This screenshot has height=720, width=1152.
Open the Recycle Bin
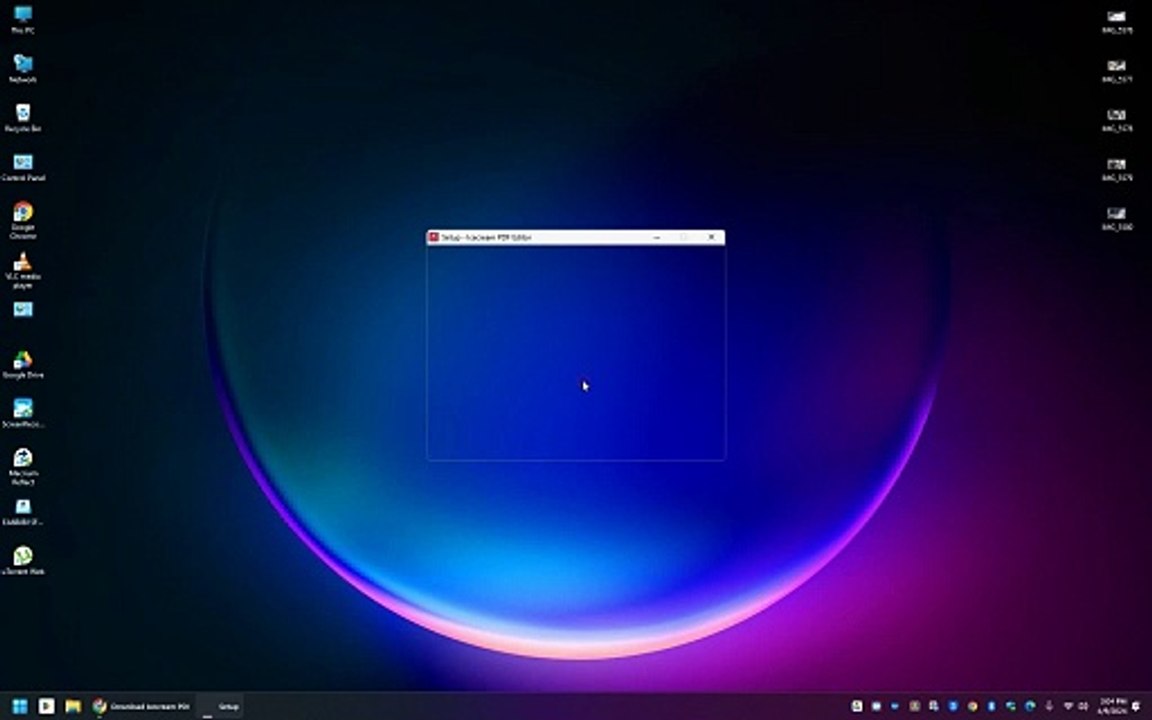(x=23, y=118)
